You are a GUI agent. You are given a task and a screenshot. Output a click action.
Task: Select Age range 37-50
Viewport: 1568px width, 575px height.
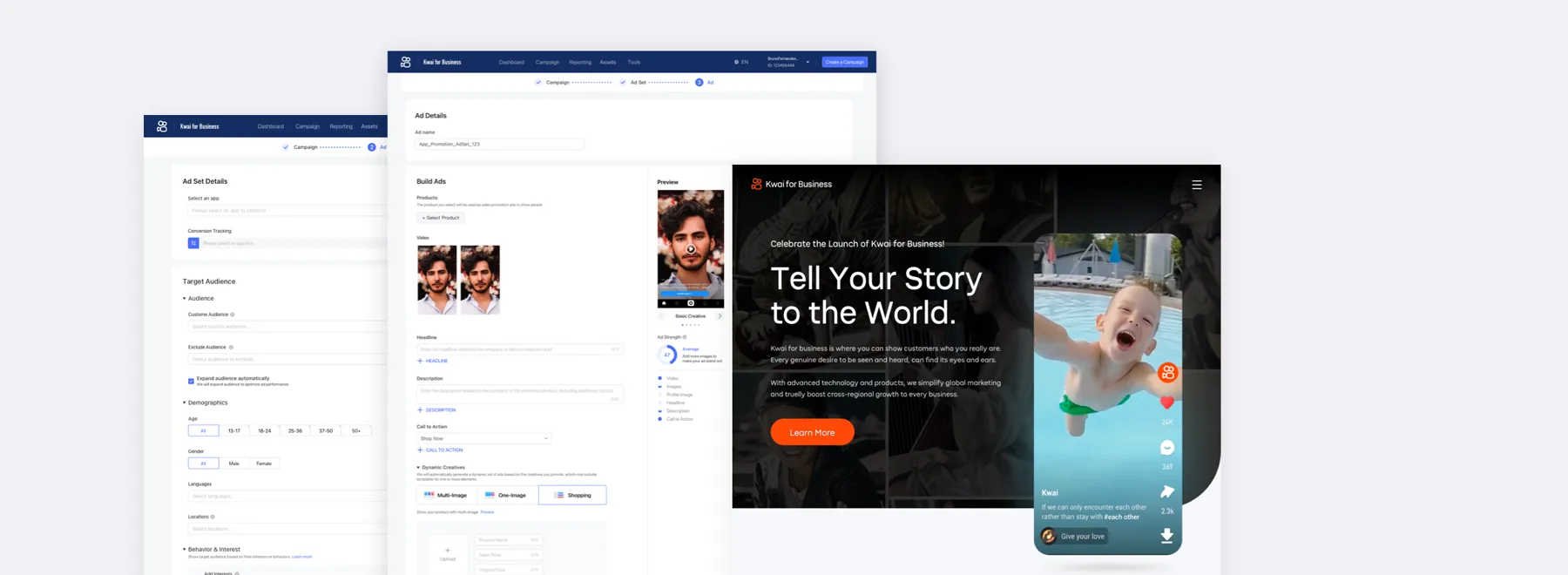tap(326, 430)
